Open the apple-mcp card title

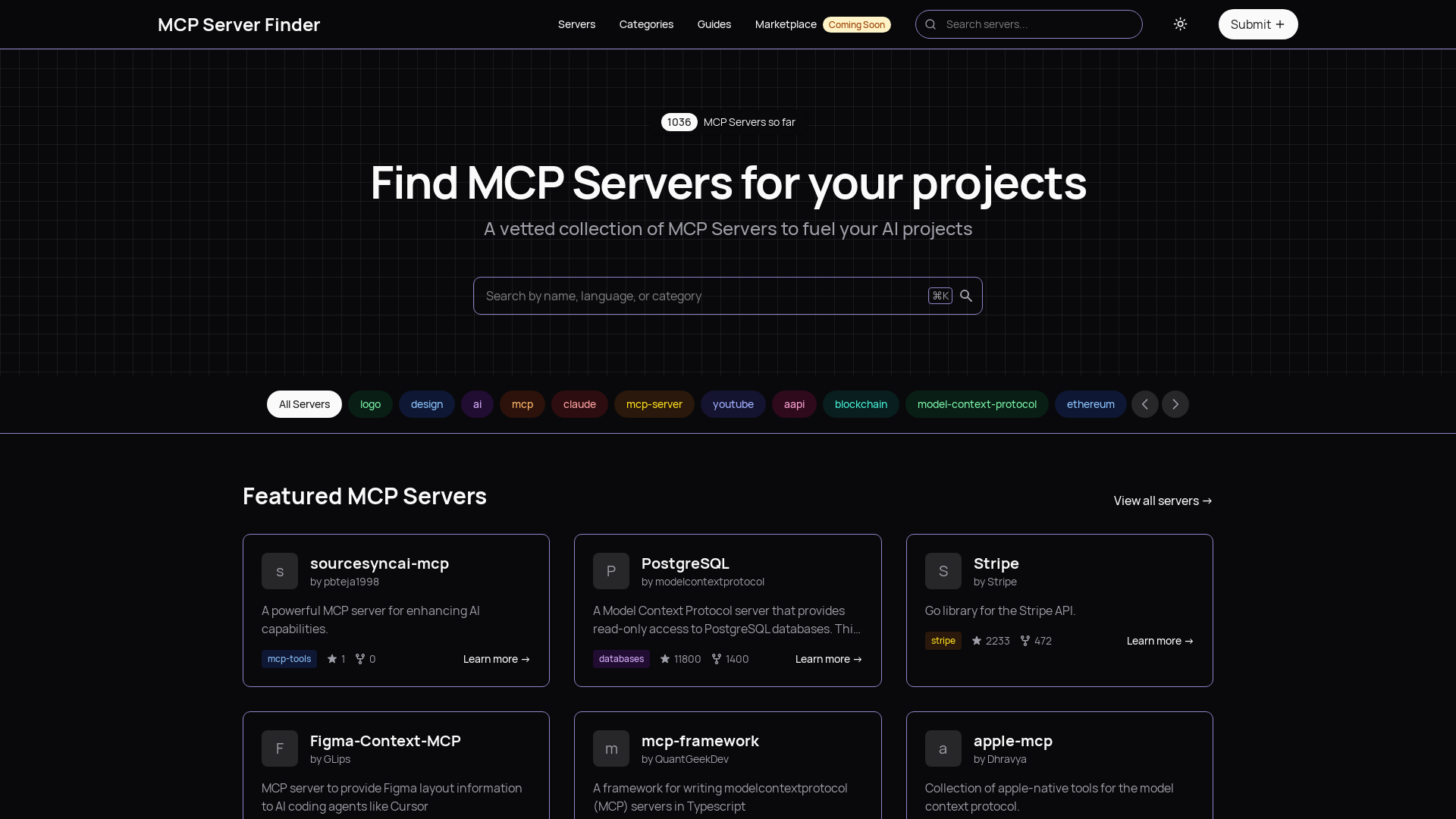(1012, 741)
